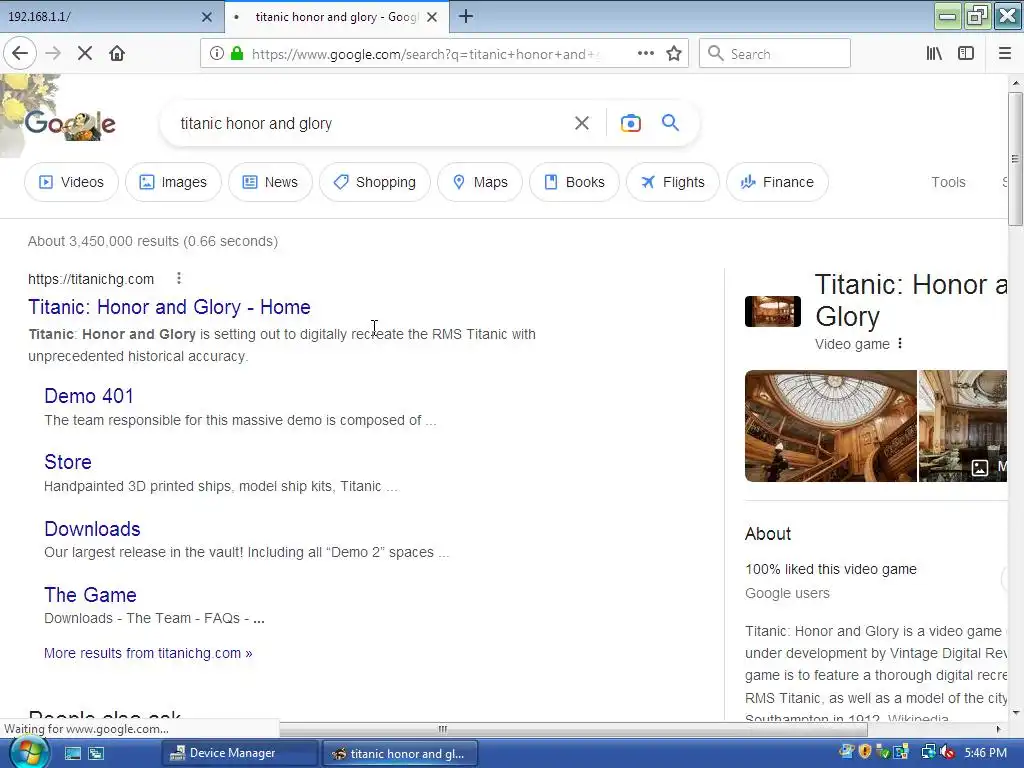This screenshot has width=1024, height=768.
Task: Click the taskbar clock showing 5:46 PM
Action: pyautogui.click(x=985, y=753)
